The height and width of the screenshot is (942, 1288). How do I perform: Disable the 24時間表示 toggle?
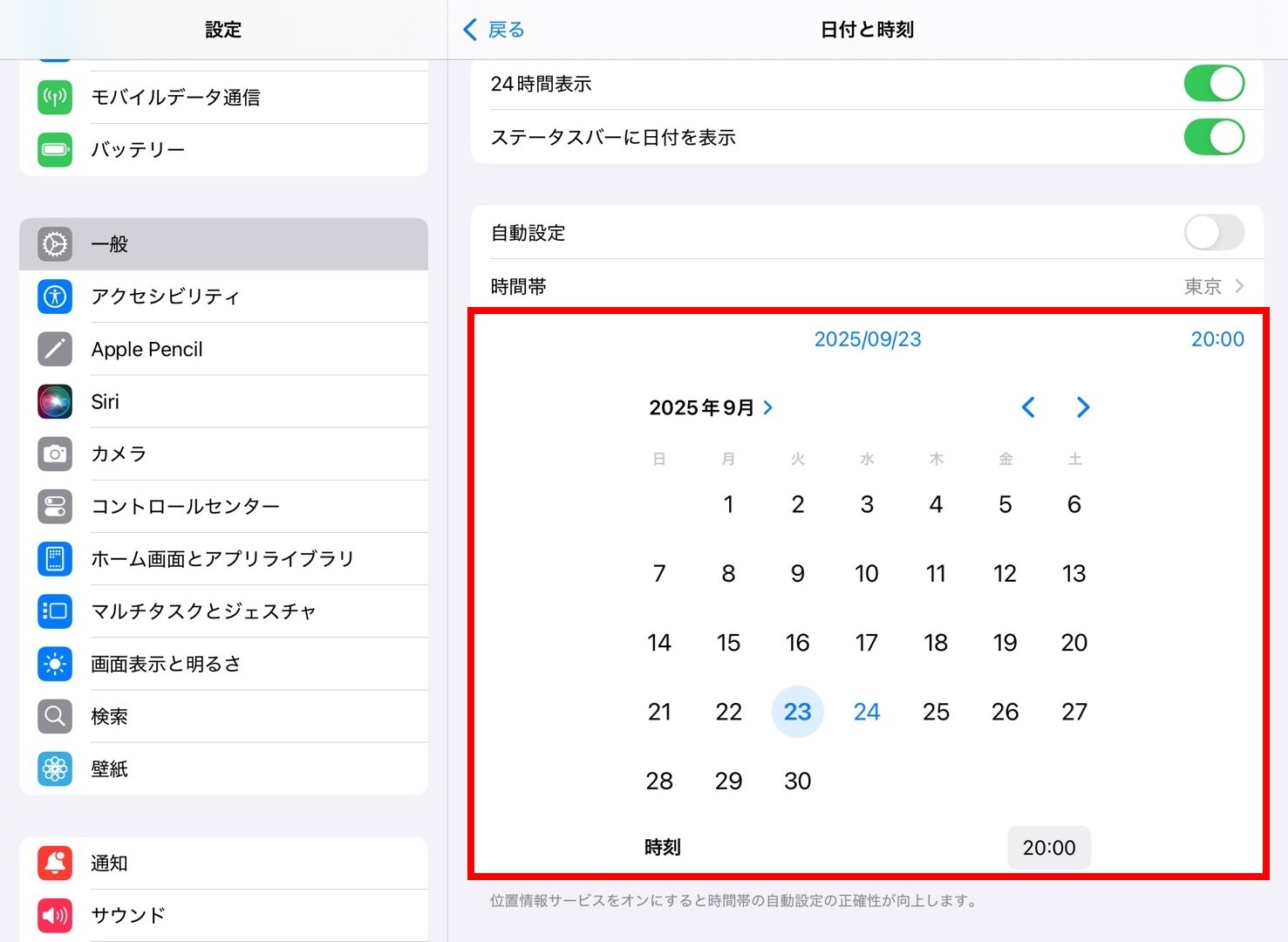[1213, 84]
